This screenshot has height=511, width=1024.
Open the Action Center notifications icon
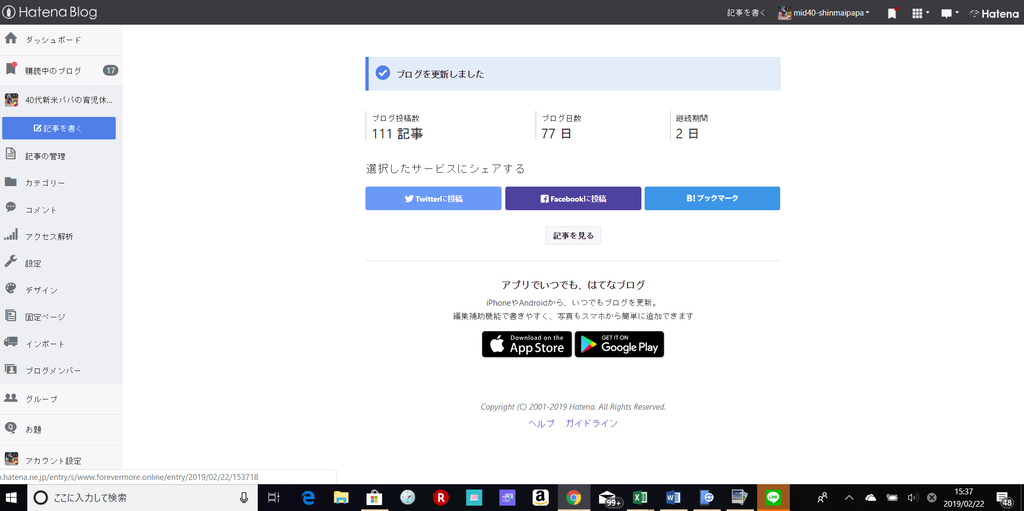pos(1006,498)
